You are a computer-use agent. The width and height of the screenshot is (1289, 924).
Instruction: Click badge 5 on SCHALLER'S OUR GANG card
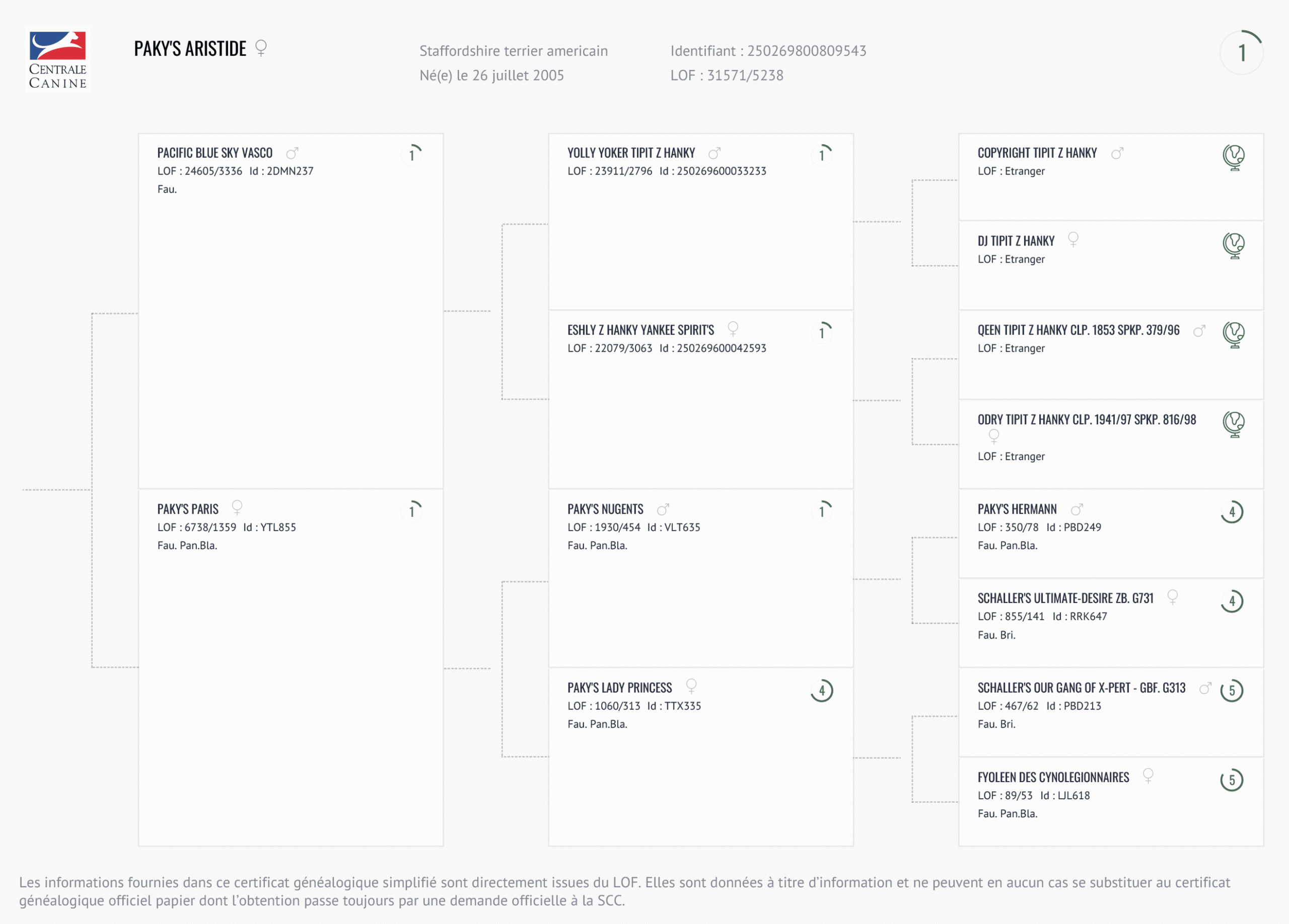click(1232, 690)
